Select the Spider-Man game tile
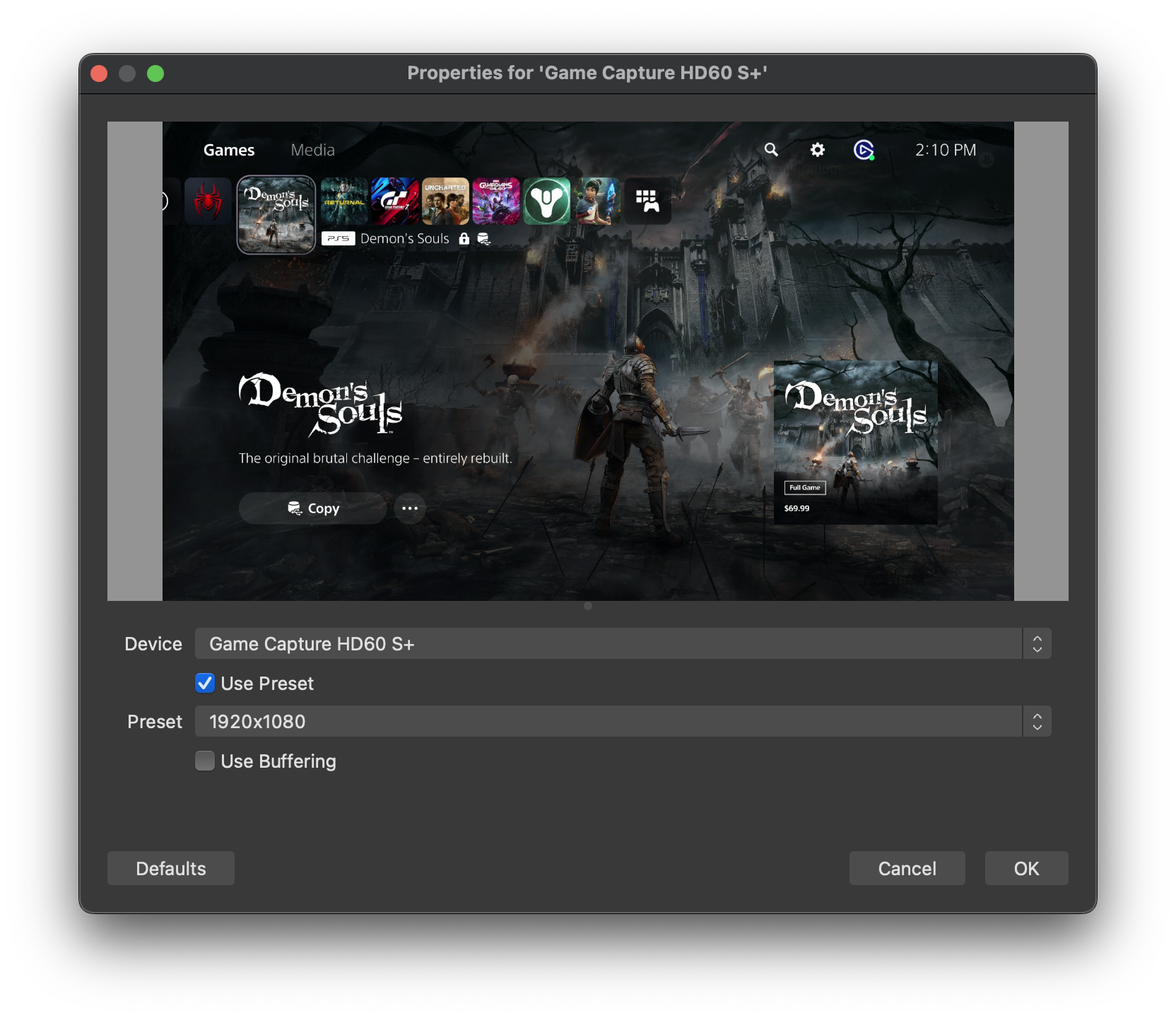Screen dimensions: 1176x1018 (208, 201)
